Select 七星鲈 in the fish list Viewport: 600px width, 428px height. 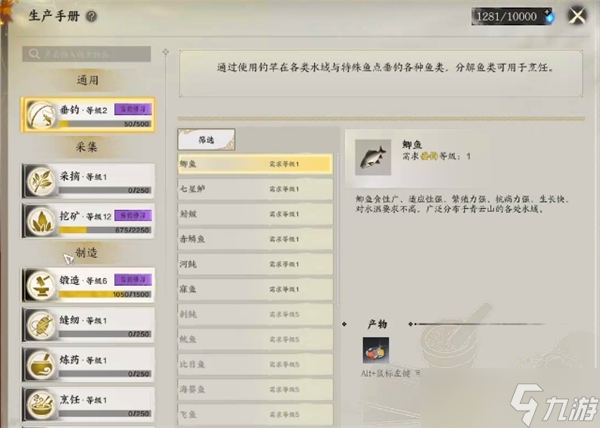[x=255, y=189]
